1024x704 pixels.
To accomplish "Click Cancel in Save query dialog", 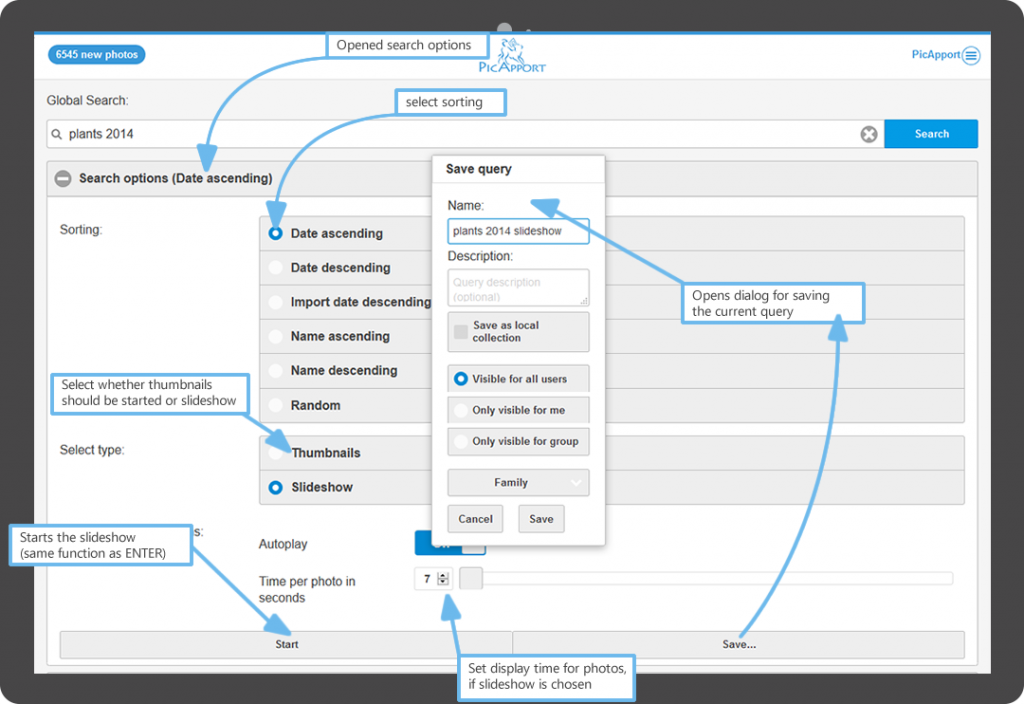I will pyautogui.click(x=475, y=519).
